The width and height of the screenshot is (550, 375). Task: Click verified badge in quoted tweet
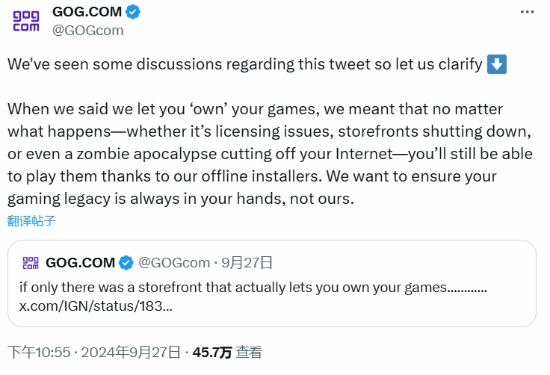coord(126,263)
